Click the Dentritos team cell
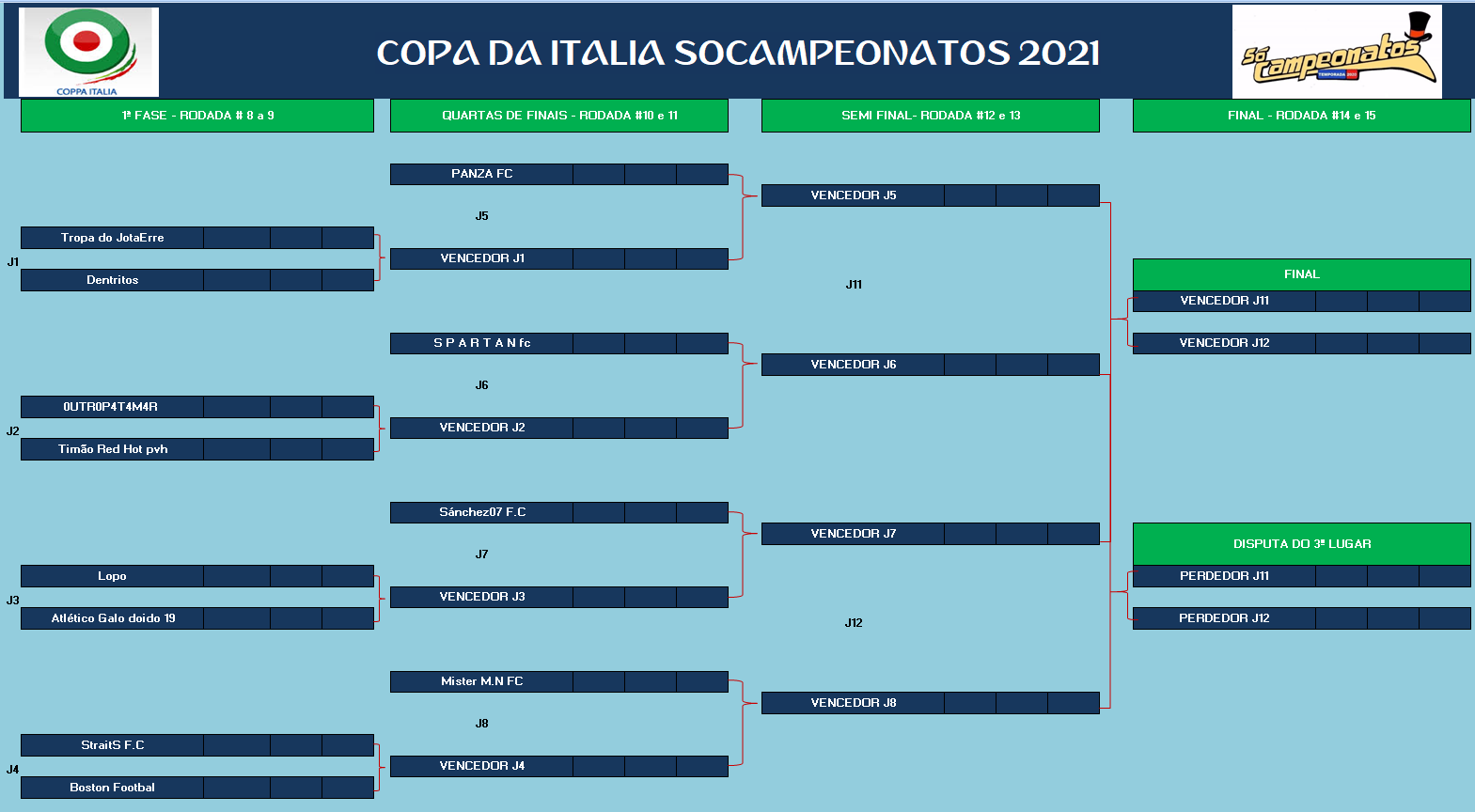 tap(112, 280)
